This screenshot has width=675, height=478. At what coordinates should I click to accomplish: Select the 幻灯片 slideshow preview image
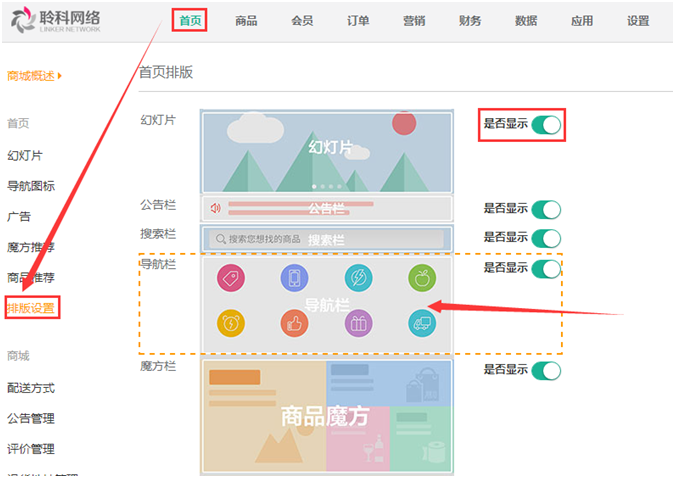(326, 151)
